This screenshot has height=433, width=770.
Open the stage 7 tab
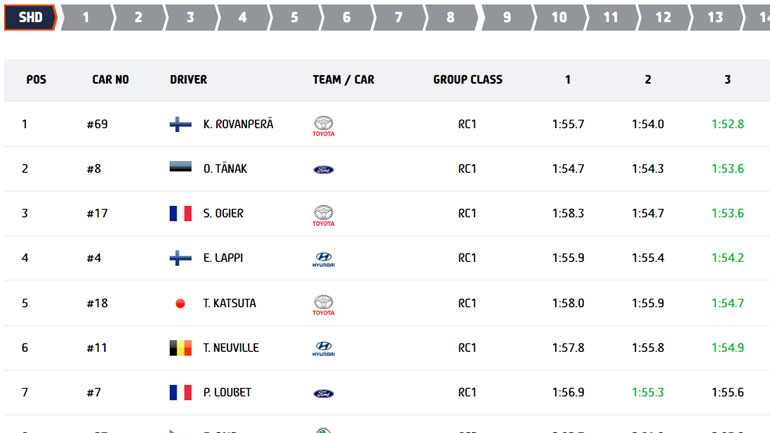pos(398,17)
